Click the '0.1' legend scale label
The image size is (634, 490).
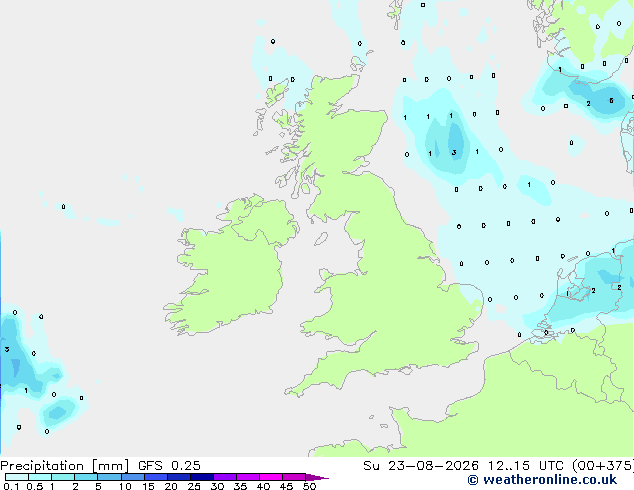pyautogui.click(x=11, y=486)
